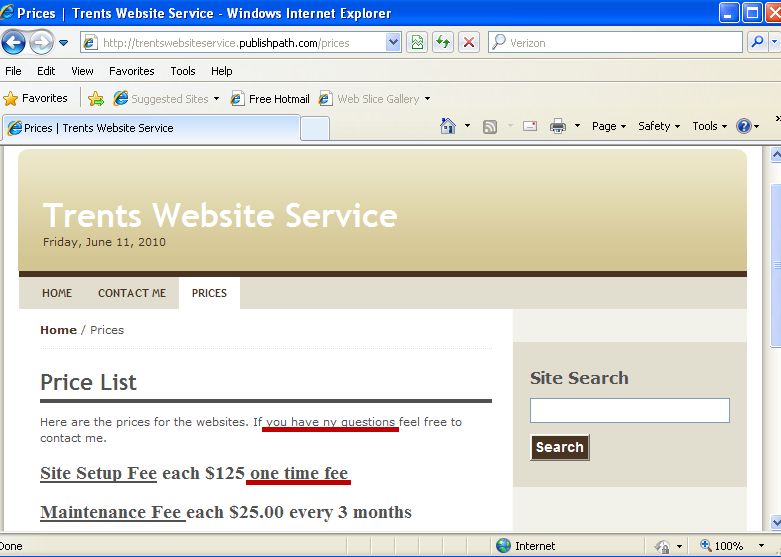Image resolution: width=781 pixels, height=557 pixels.
Task: Expand the zoom level dropdown arrow
Action: coord(761,546)
